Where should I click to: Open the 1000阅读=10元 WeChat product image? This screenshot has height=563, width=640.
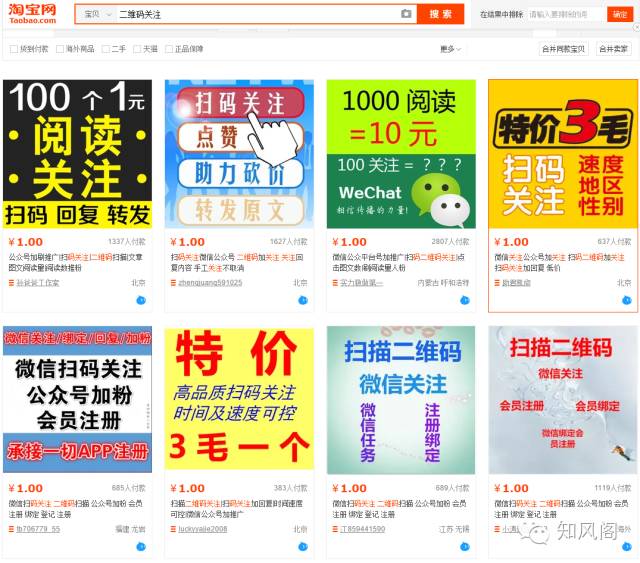pyautogui.click(x=401, y=154)
